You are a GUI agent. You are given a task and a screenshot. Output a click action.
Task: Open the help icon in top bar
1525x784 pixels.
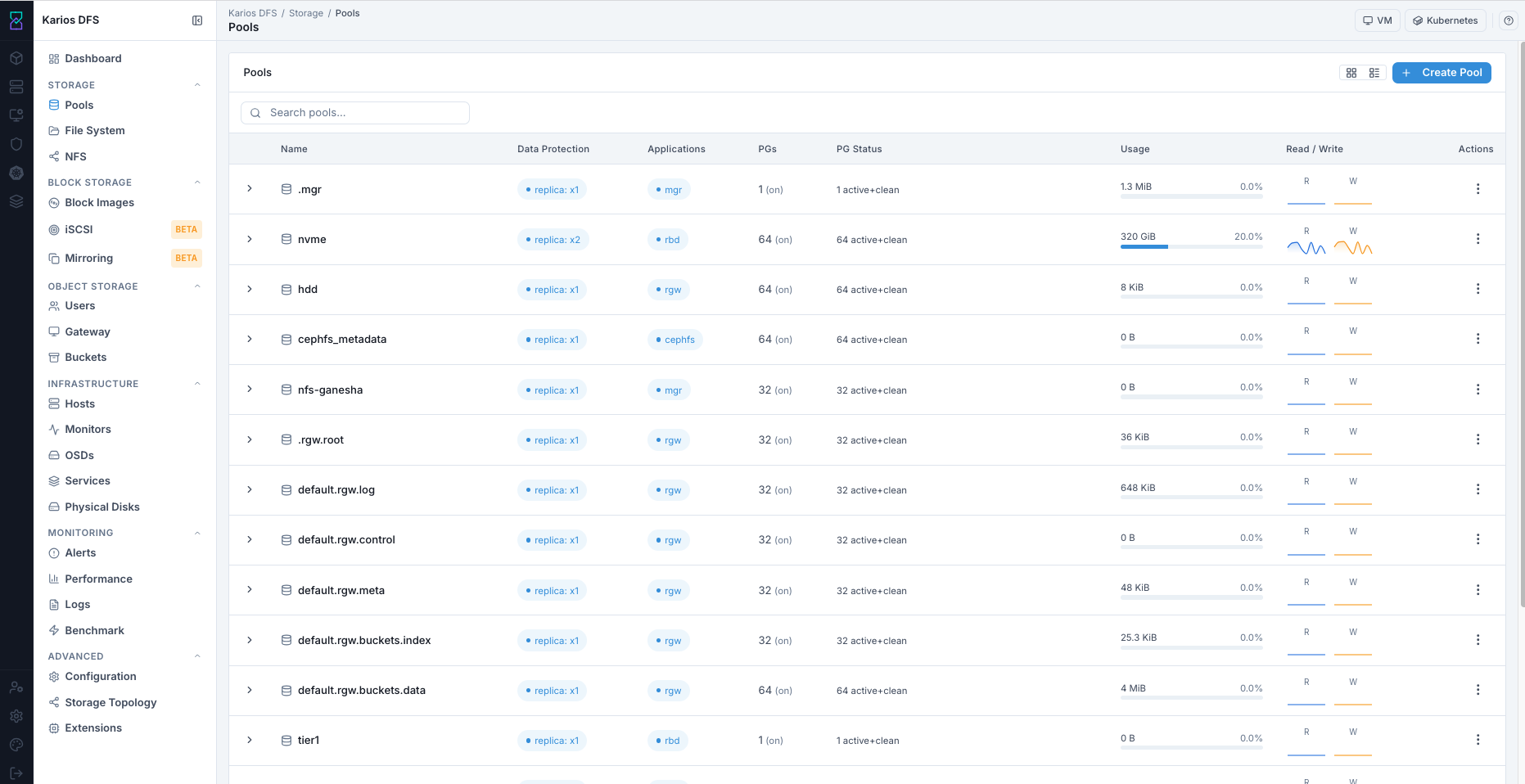click(x=1509, y=20)
